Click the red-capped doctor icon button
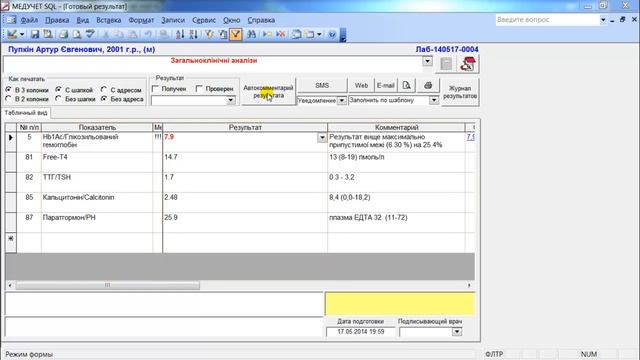Image resolution: width=640 pixels, height=360 pixels. tap(467, 64)
